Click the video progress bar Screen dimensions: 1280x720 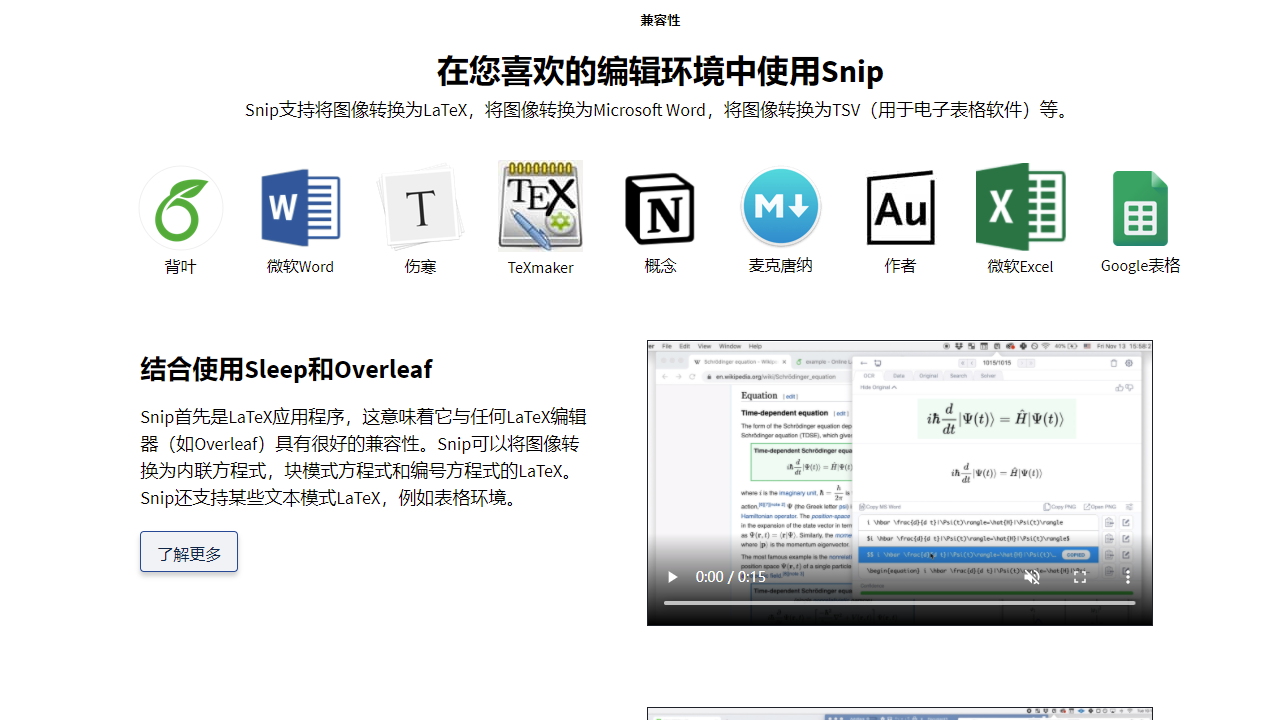tap(900, 602)
